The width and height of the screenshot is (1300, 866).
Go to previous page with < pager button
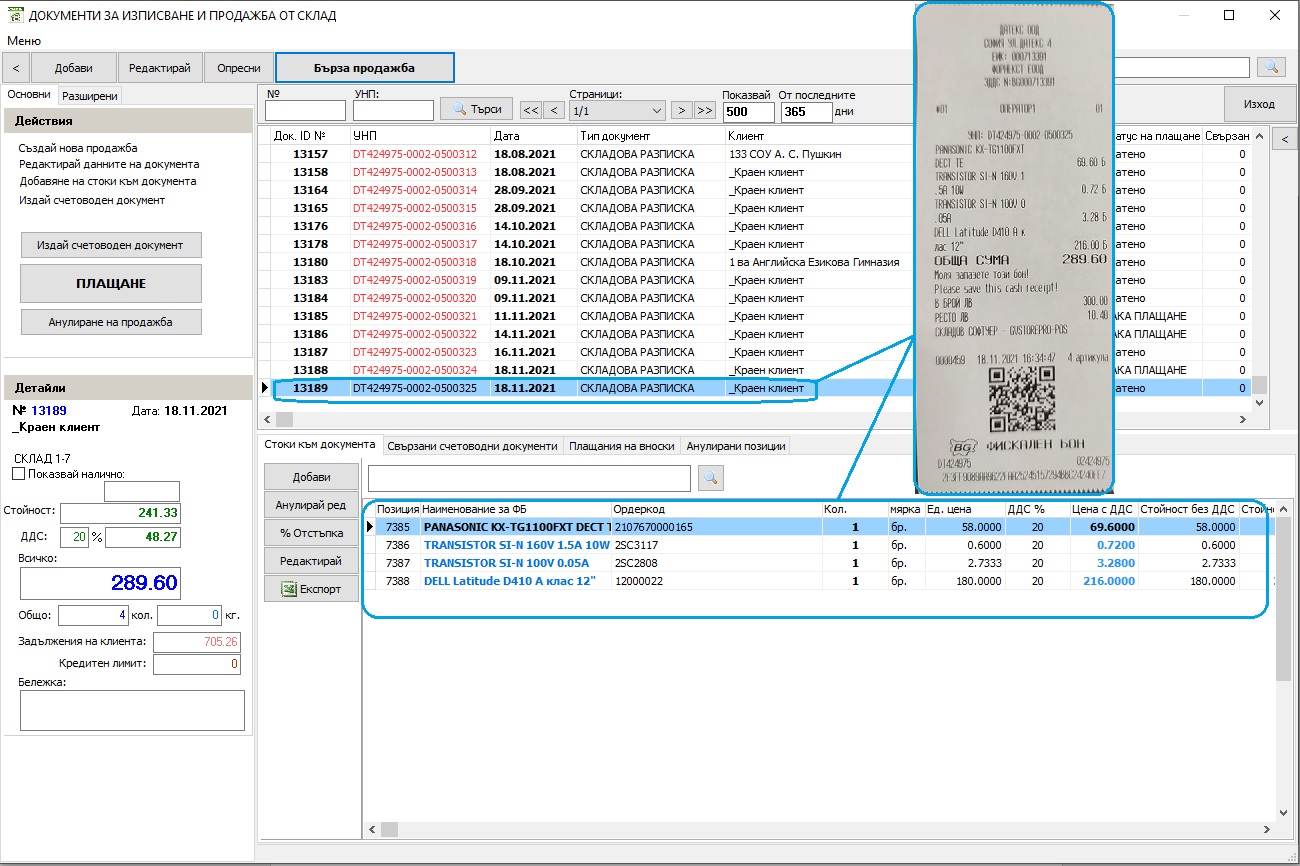tap(553, 110)
